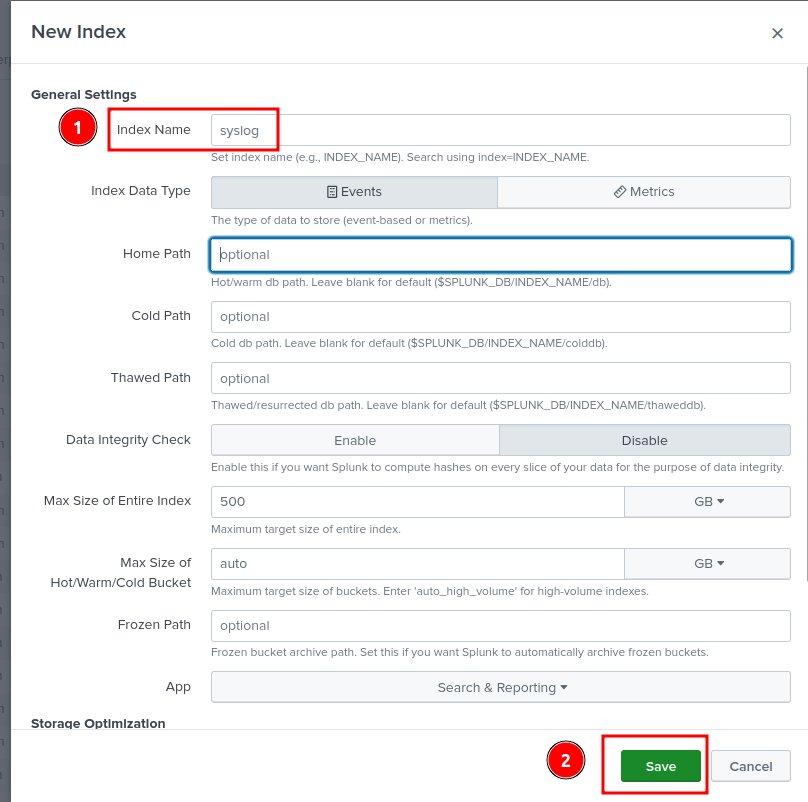Click the green Save button
The width and height of the screenshot is (808, 802).
point(660,766)
